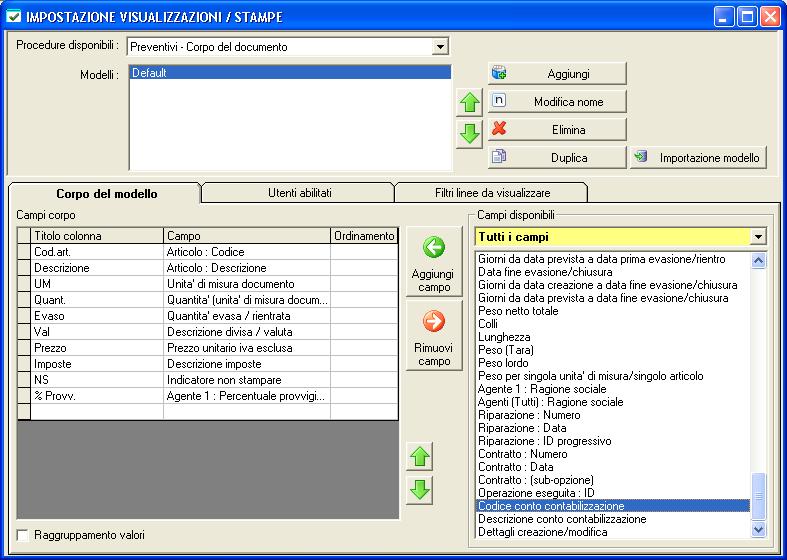Click the Importazione modello button
The image size is (787, 560).
click(699, 158)
